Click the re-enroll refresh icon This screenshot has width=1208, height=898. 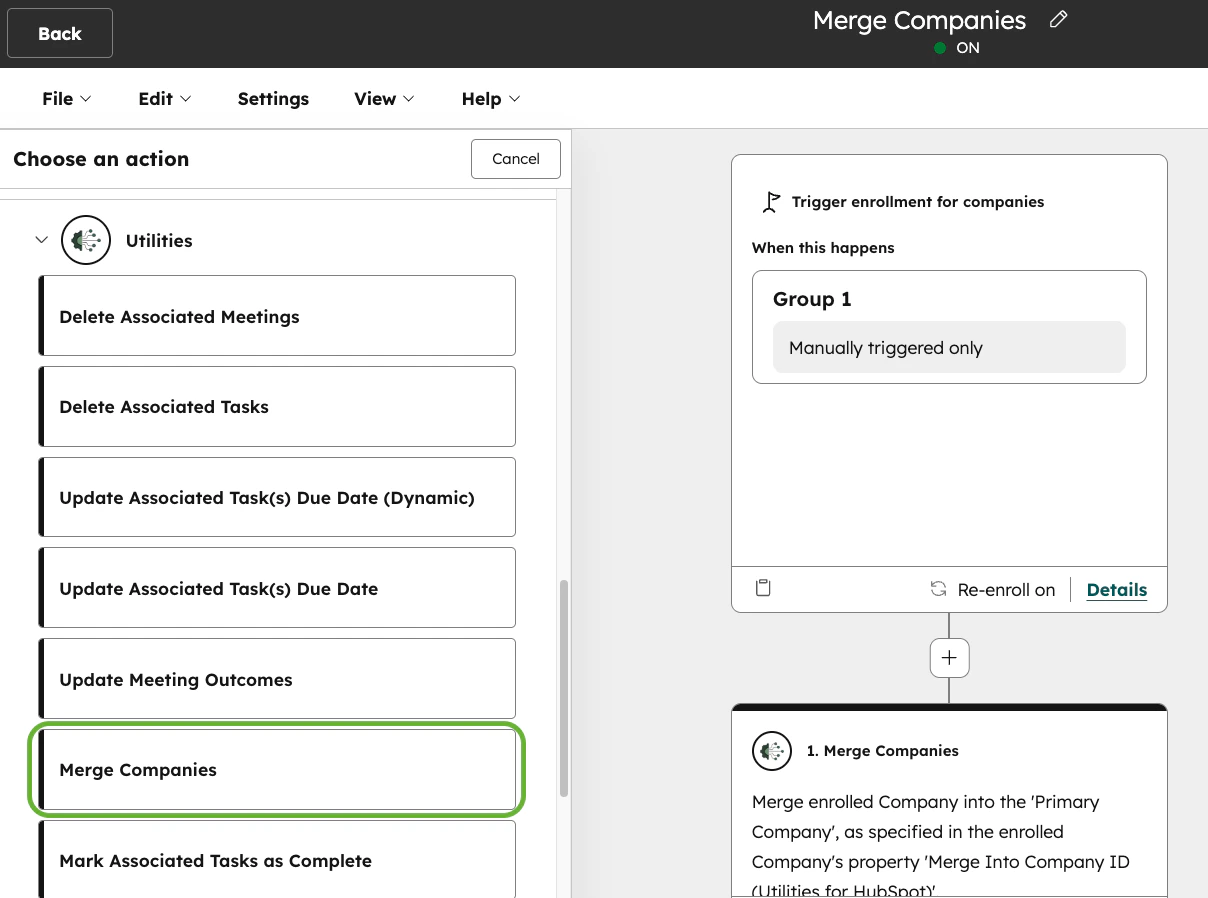tap(938, 589)
